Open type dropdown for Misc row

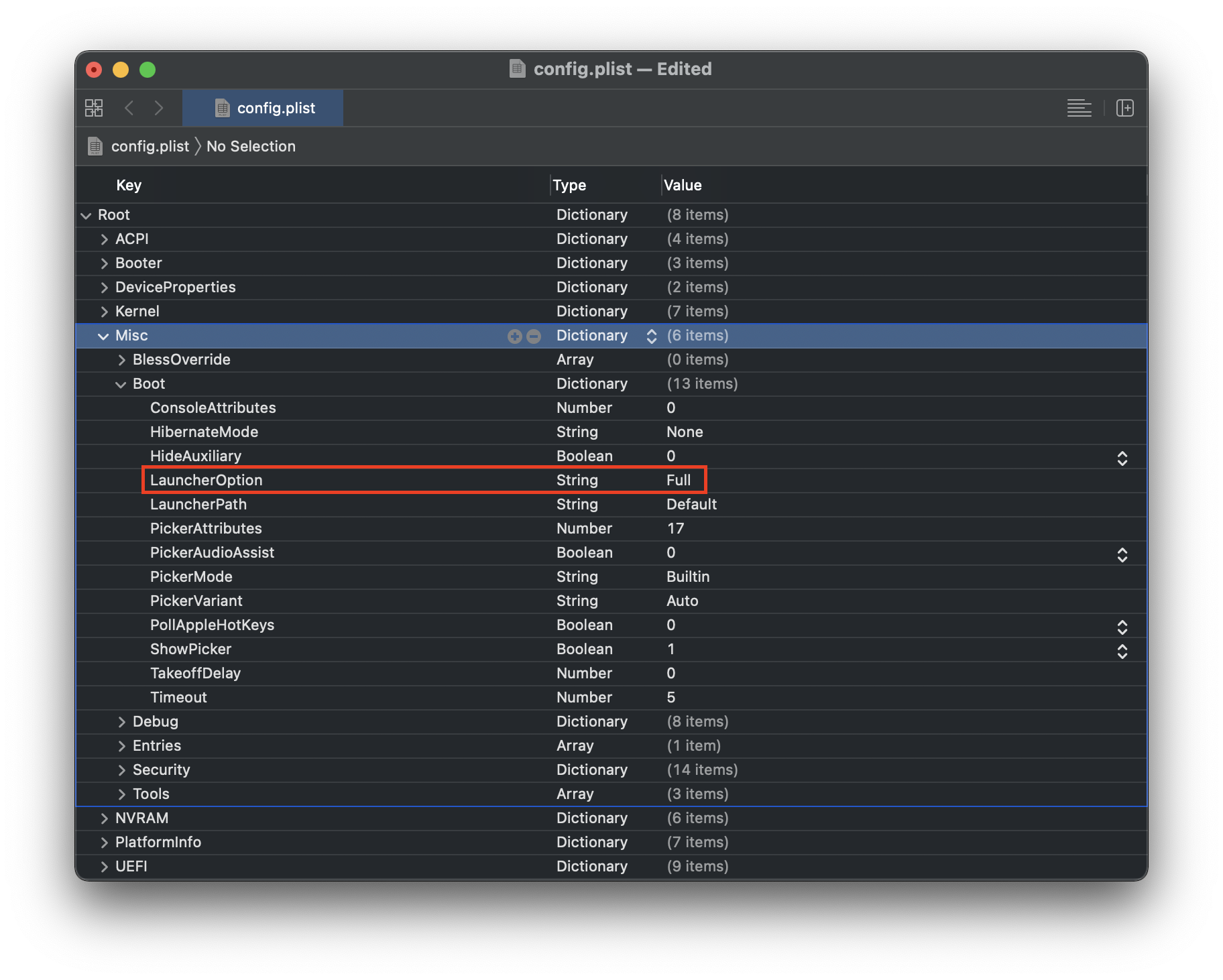[651, 336]
